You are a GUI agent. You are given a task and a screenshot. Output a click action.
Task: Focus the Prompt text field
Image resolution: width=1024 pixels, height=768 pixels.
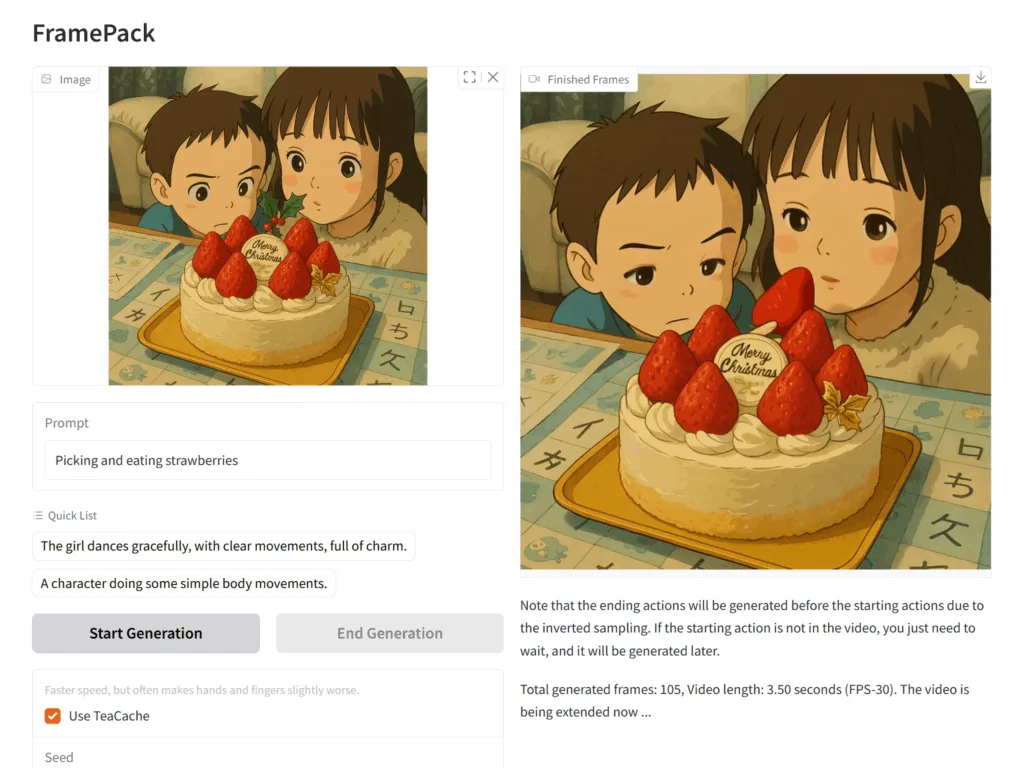(268, 461)
